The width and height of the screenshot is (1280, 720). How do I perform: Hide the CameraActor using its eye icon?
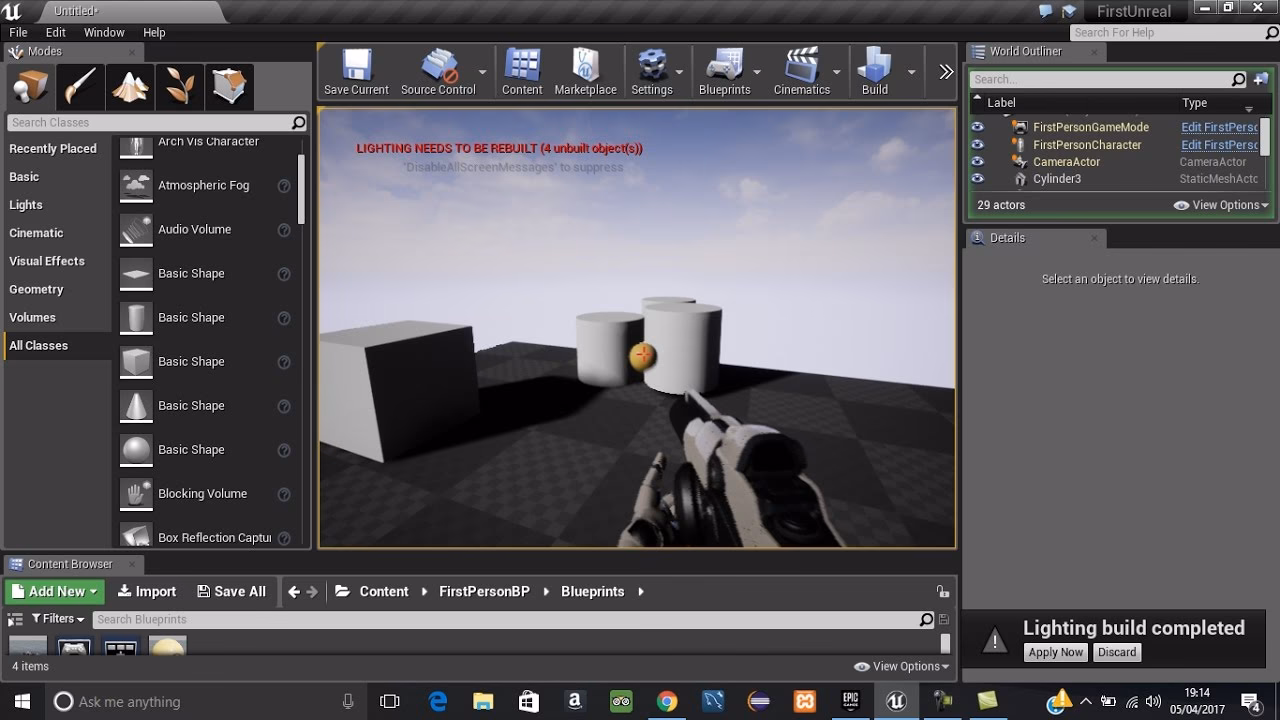[978, 162]
